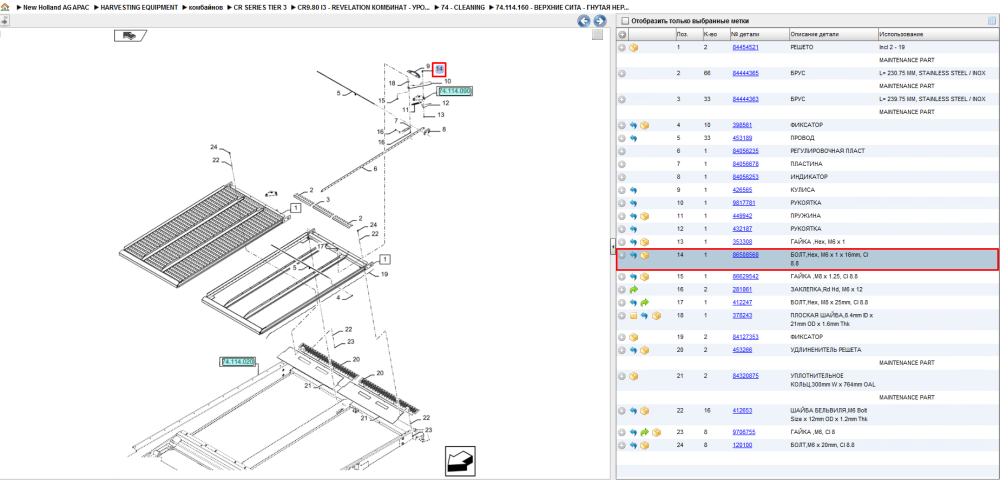Image resolution: width=1000 pixels, height=480 pixels.
Task: Click the green arrow icon for part 412247
Action: 645,302
